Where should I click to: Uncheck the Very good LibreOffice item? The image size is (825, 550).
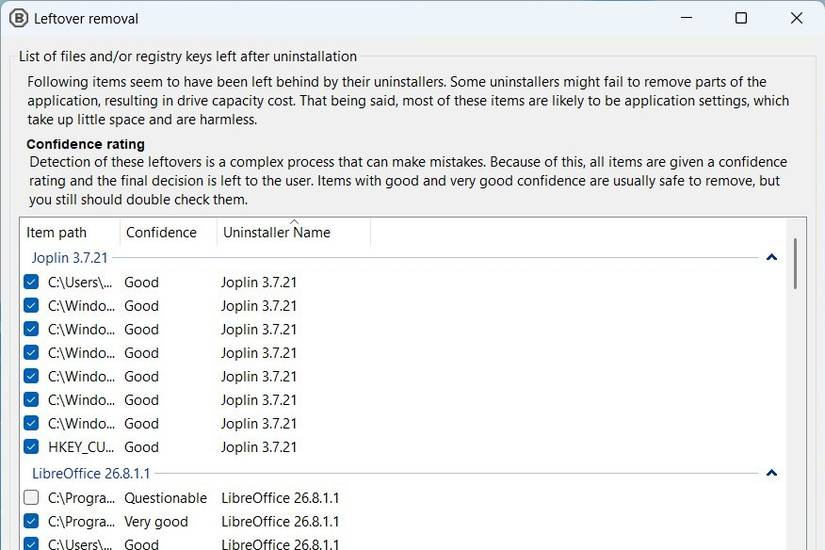click(31, 521)
